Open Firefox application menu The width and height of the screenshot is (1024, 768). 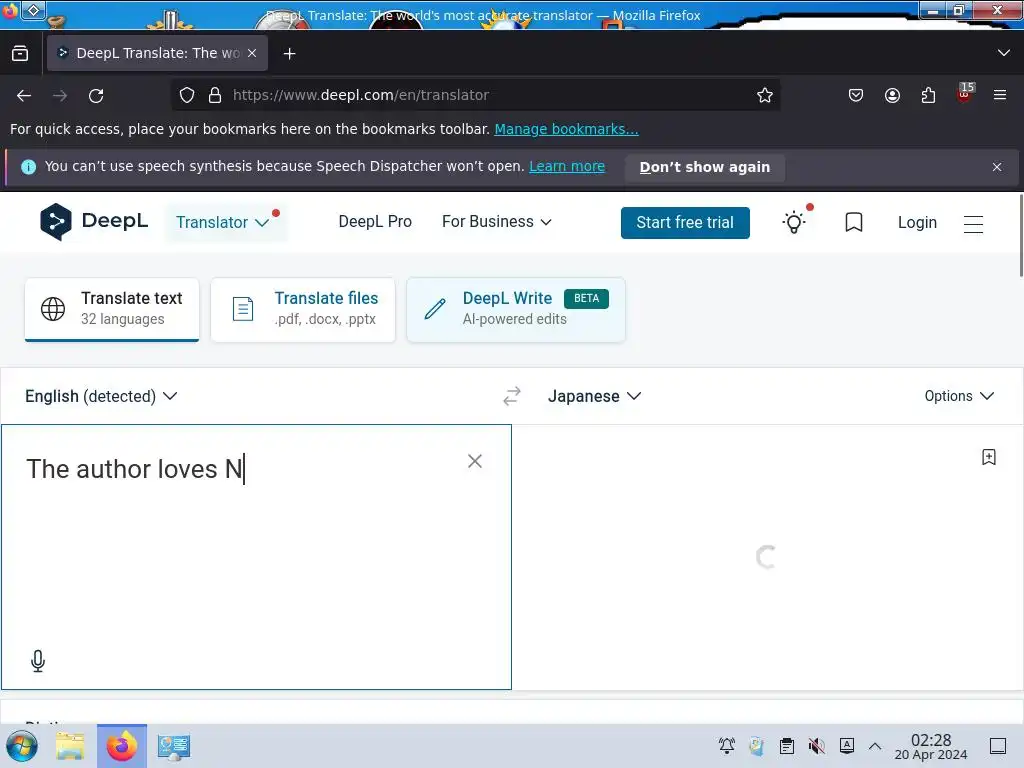point(1000,95)
